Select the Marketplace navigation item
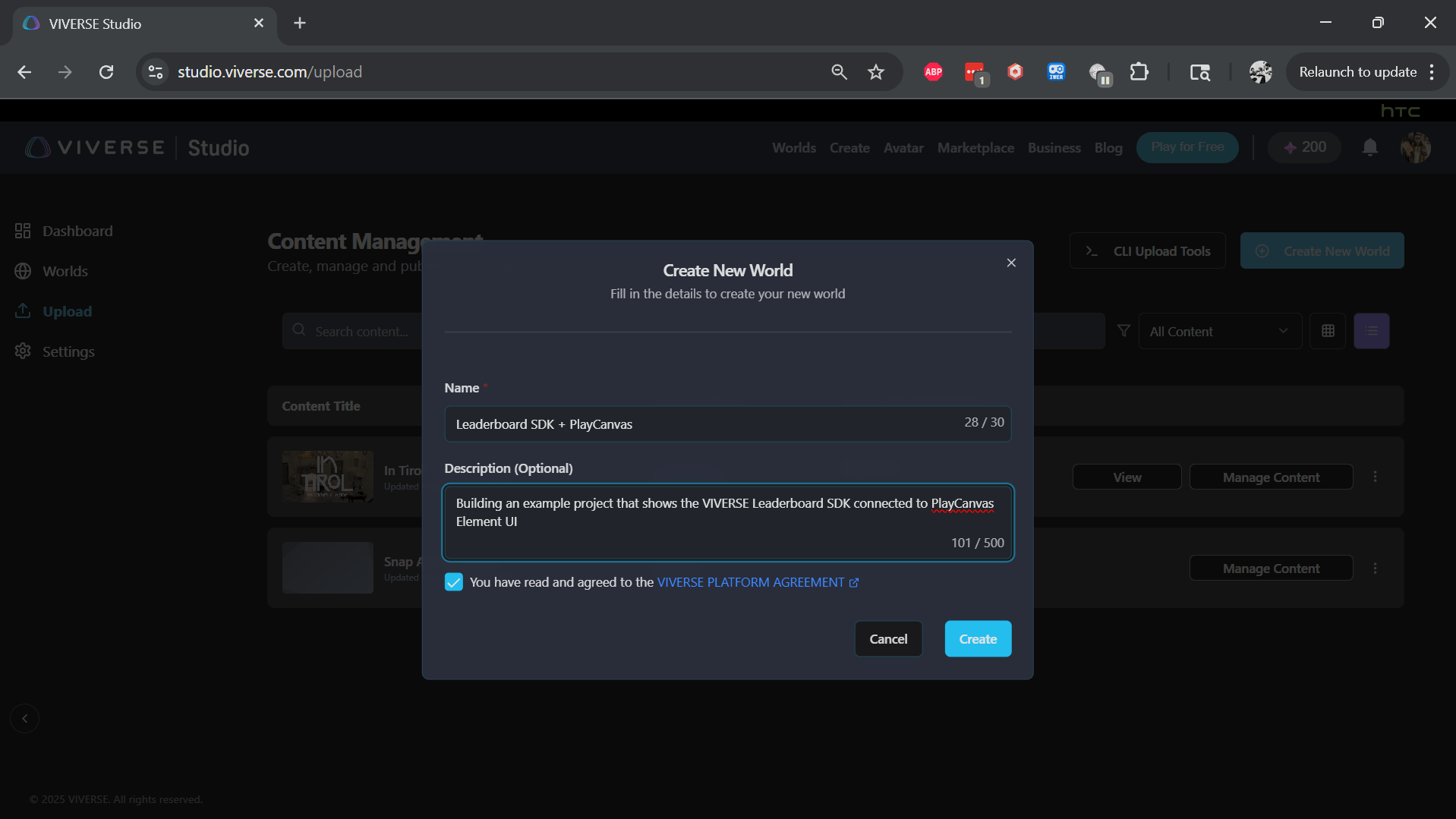The height and width of the screenshot is (819, 1456). tap(975, 148)
